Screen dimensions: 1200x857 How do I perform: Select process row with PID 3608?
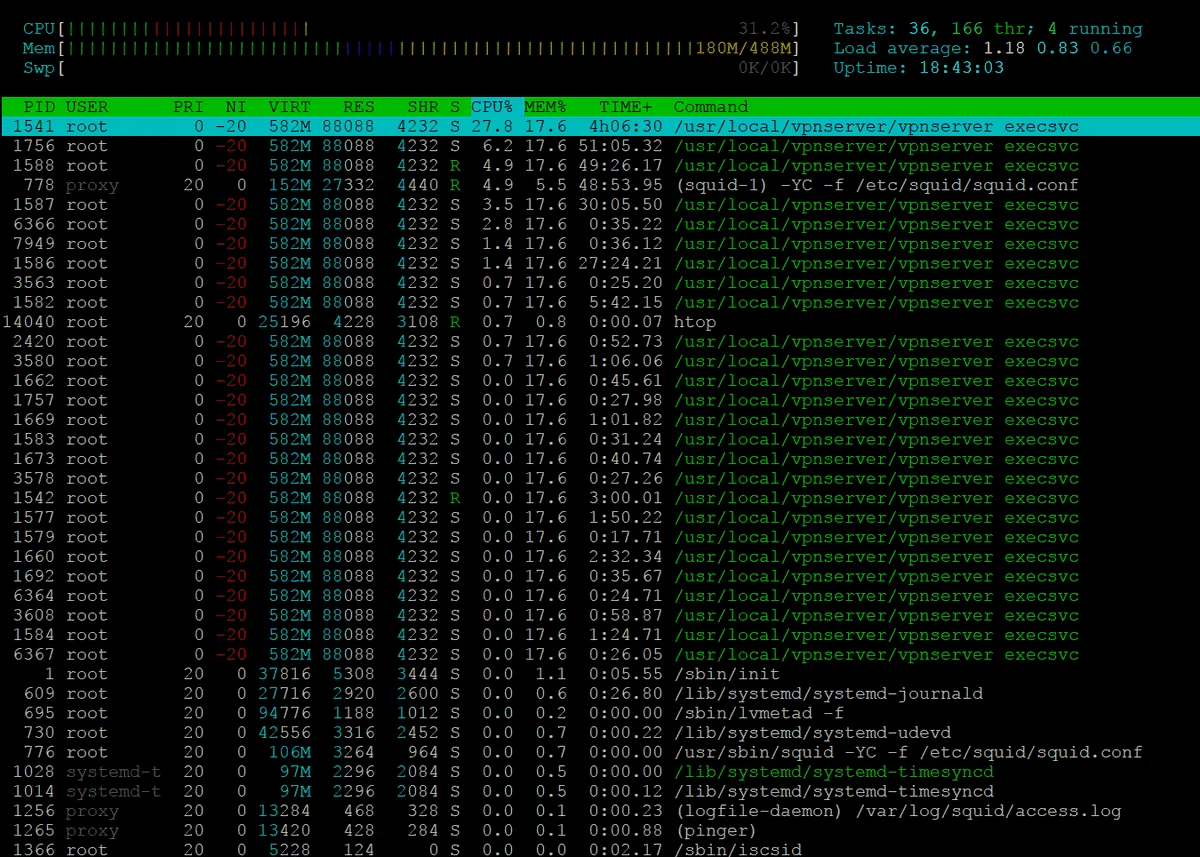click(600, 615)
